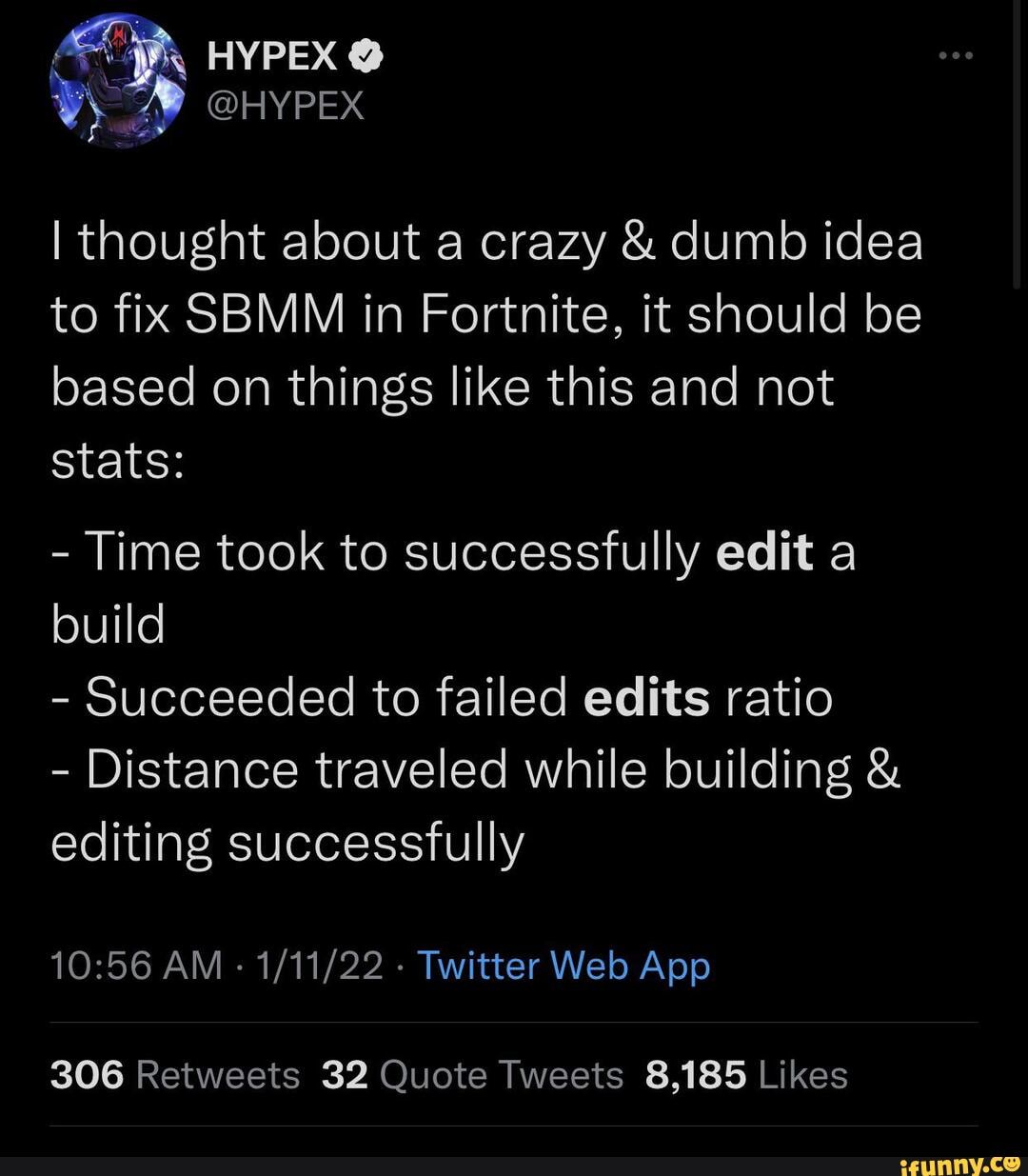View the 306 Retweets list
Image resolution: width=1028 pixels, height=1176 pixels.
[x=173, y=1074]
